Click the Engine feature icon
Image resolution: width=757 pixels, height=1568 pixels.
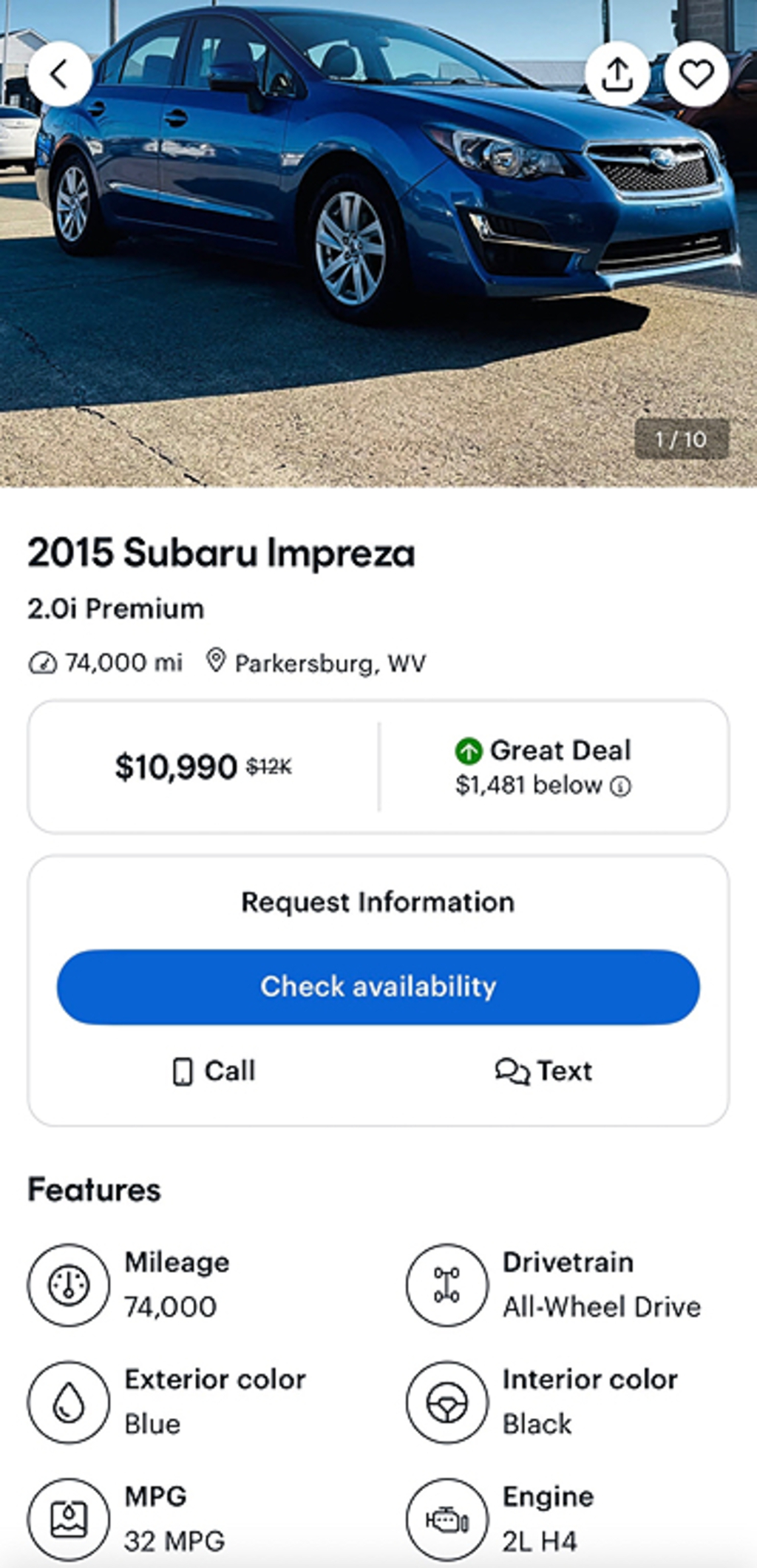click(447, 1519)
